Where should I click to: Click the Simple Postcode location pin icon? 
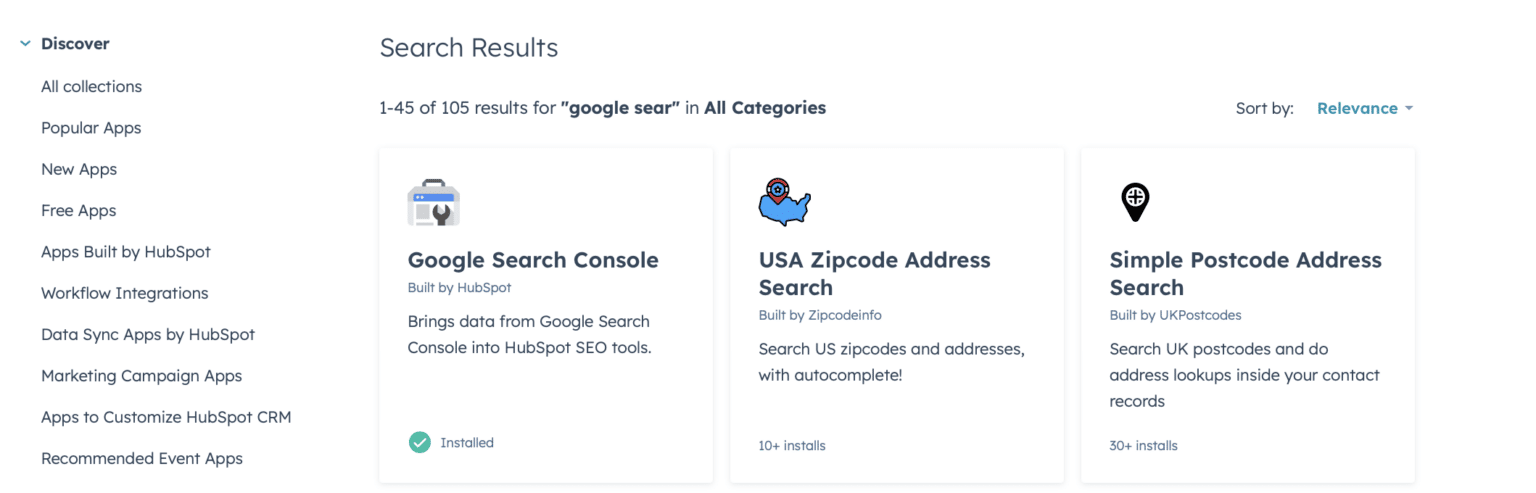coord(1135,202)
